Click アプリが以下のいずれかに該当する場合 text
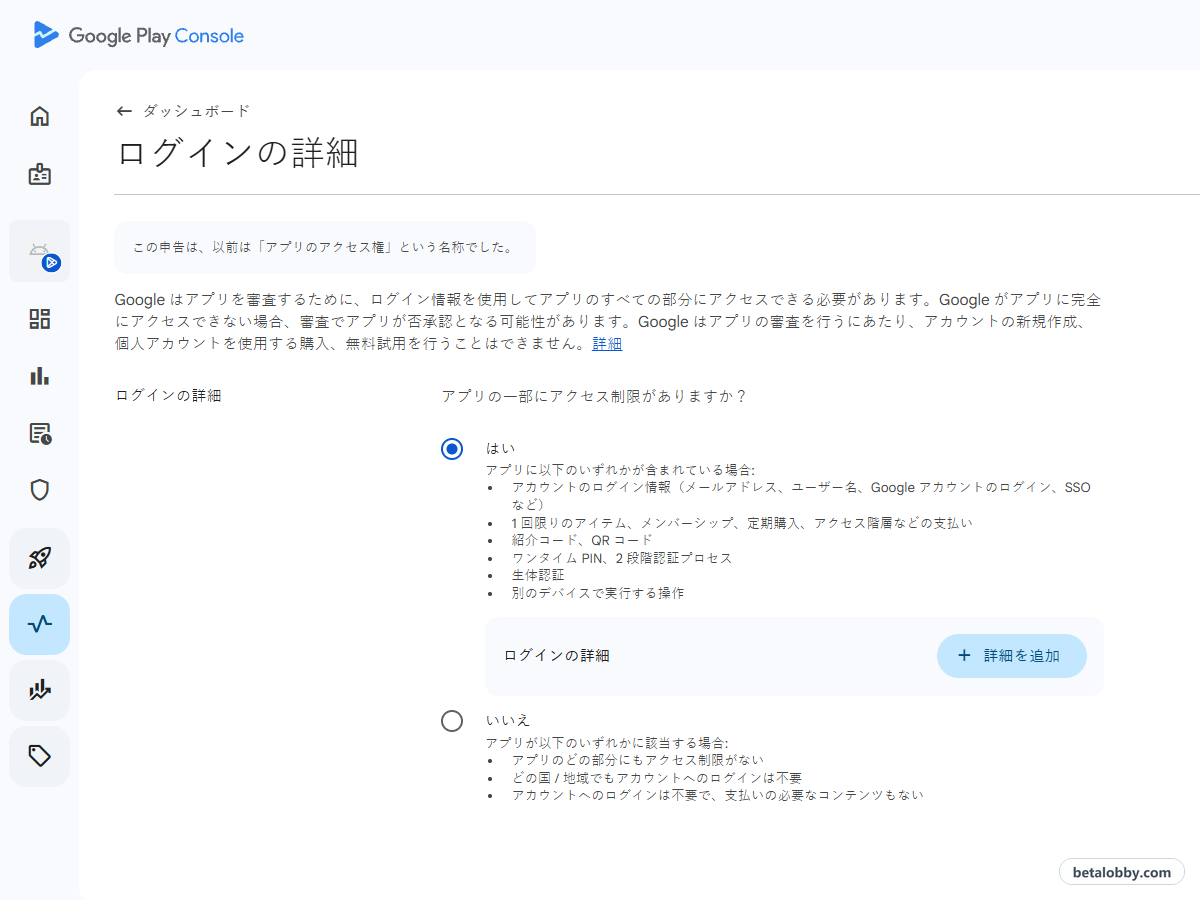This screenshot has height=900, width=1200. pyautogui.click(x=607, y=743)
